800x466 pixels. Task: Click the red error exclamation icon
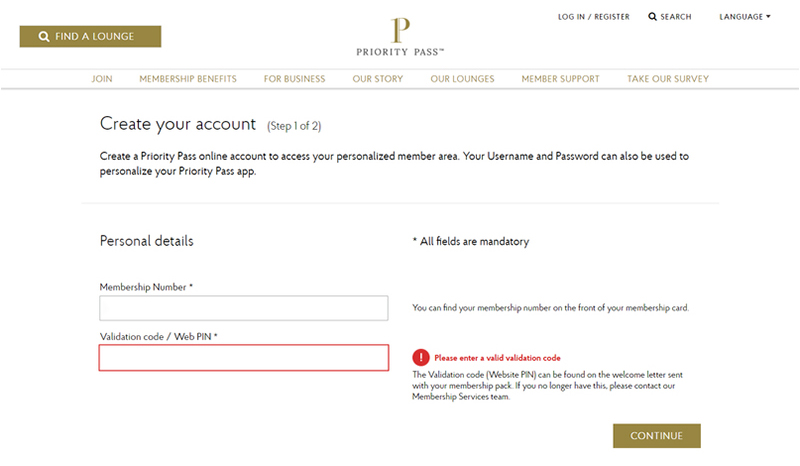click(421, 357)
